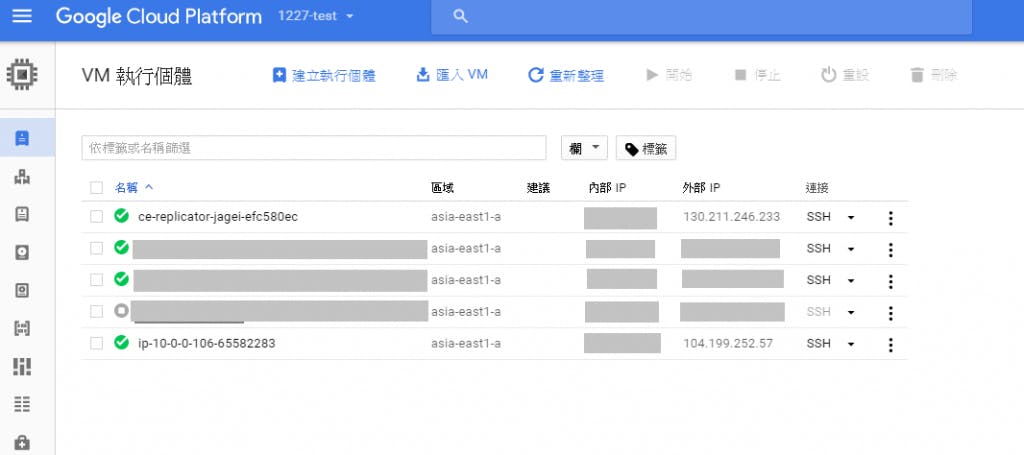Screen dimensions: 1024x455
Task: Click SSH link for ip-10-0-0-106-65582283
Action: [818, 343]
